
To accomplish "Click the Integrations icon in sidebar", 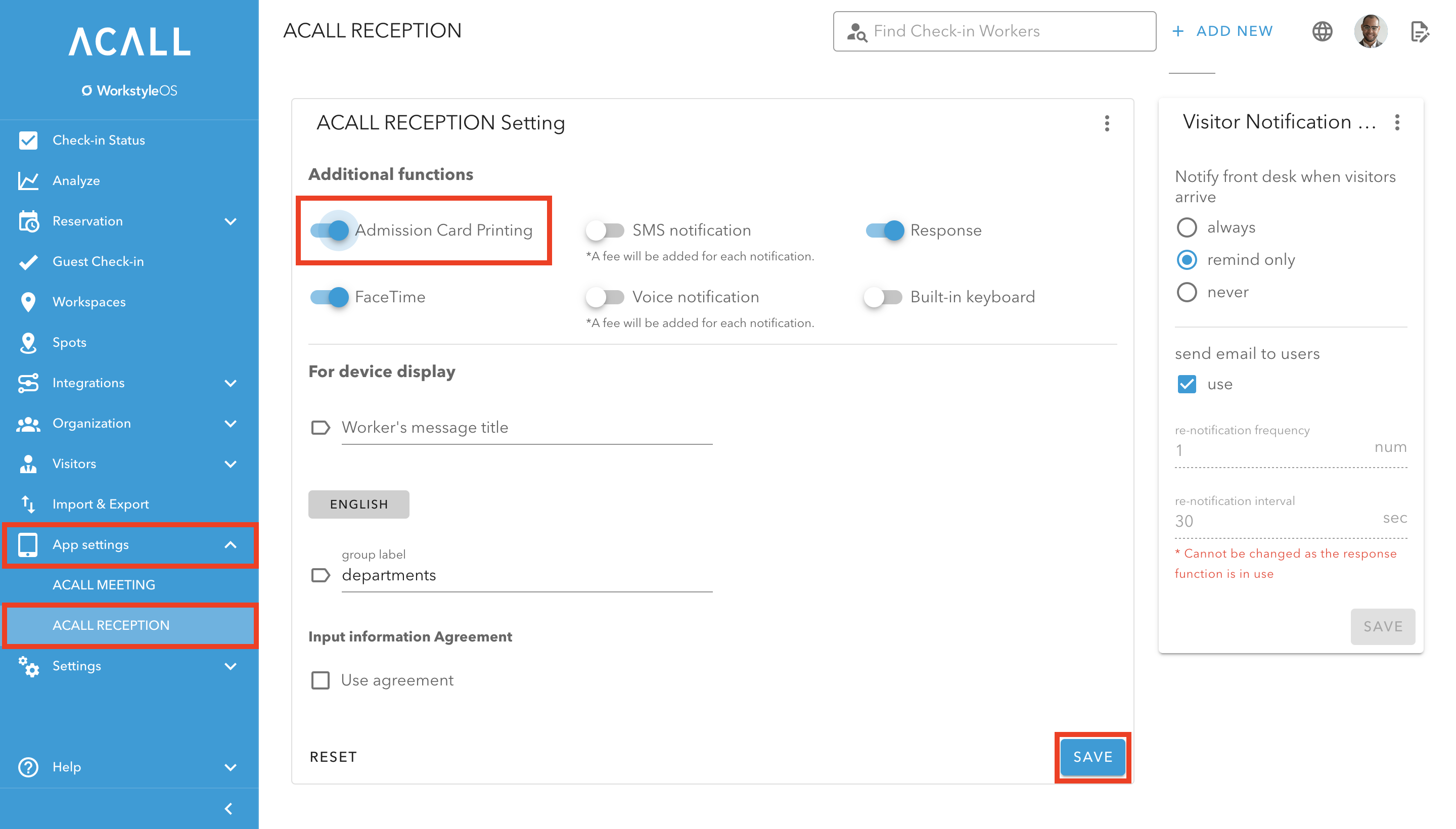I will [x=28, y=383].
